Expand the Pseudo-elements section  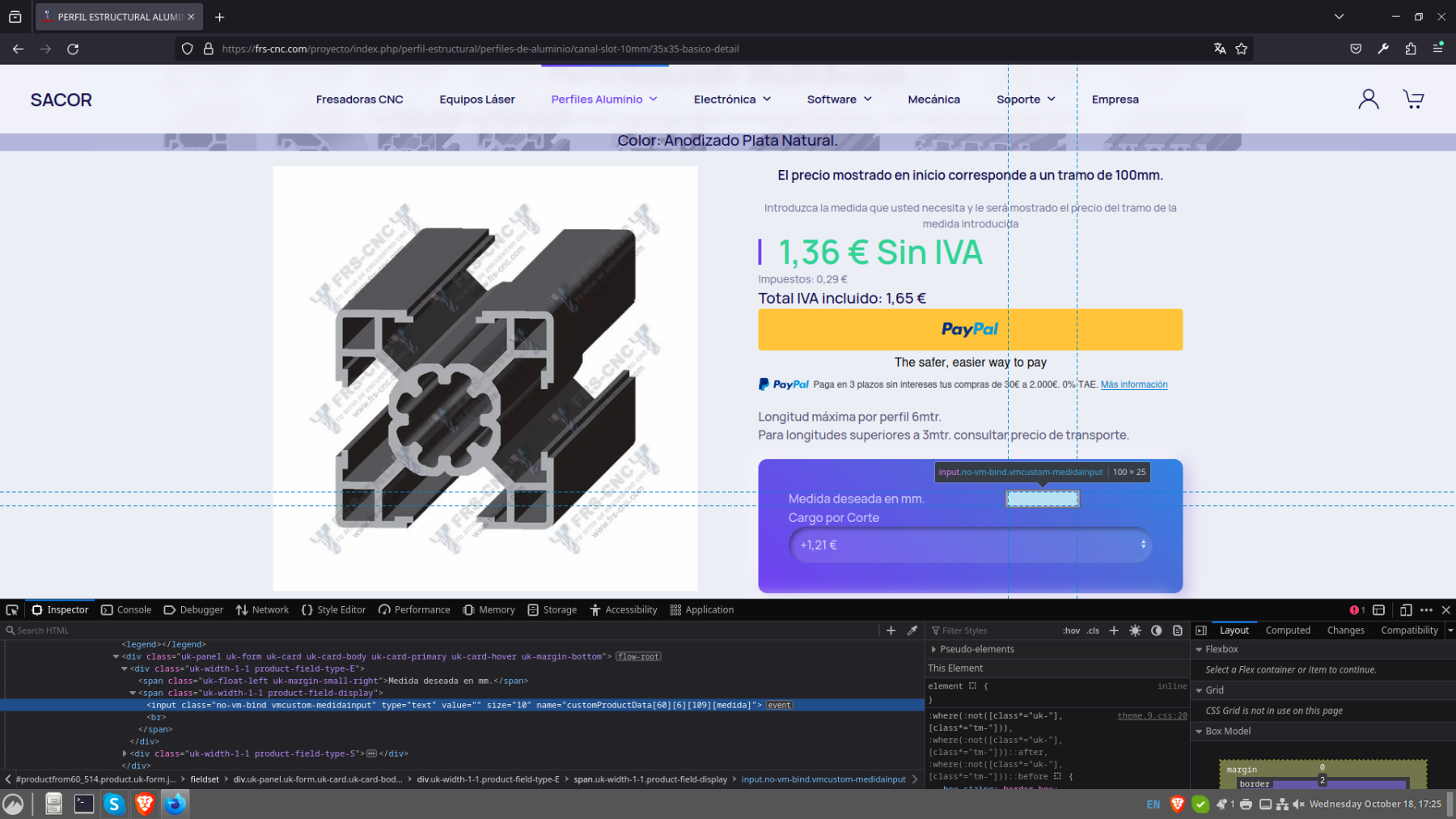(933, 649)
